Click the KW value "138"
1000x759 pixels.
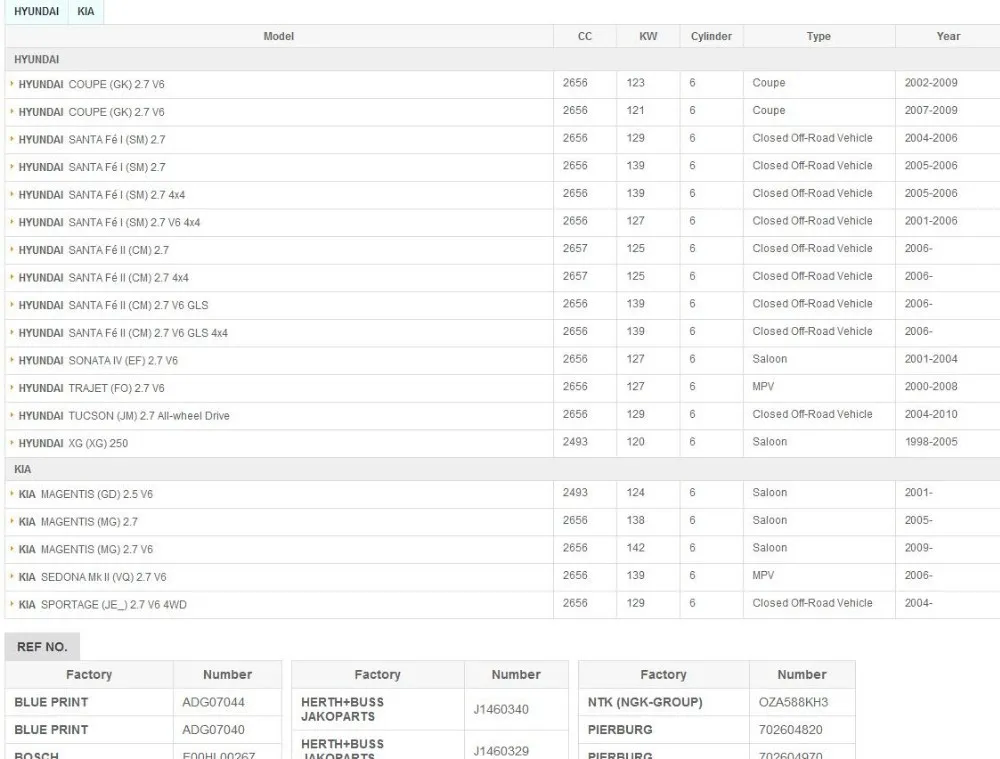[x=635, y=520]
